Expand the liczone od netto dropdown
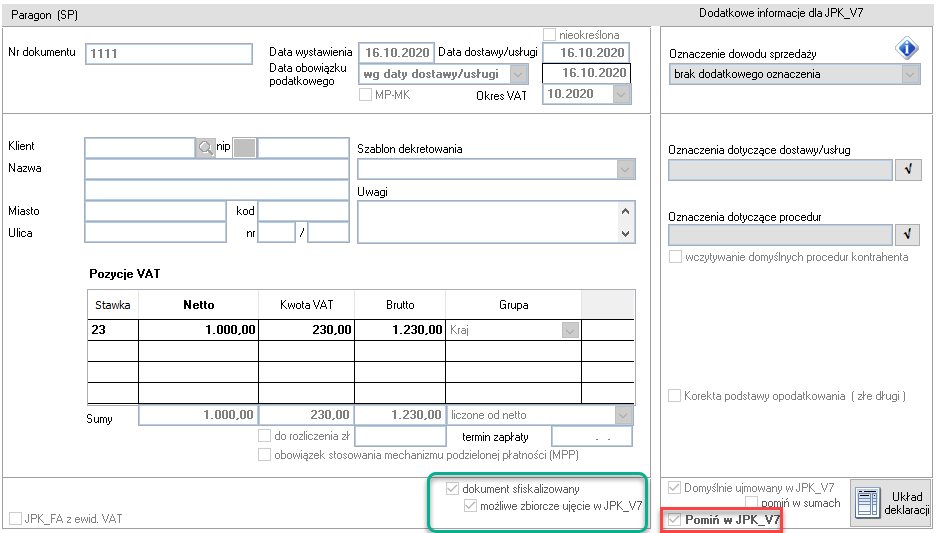The height and width of the screenshot is (533, 940). (x=623, y=415)
